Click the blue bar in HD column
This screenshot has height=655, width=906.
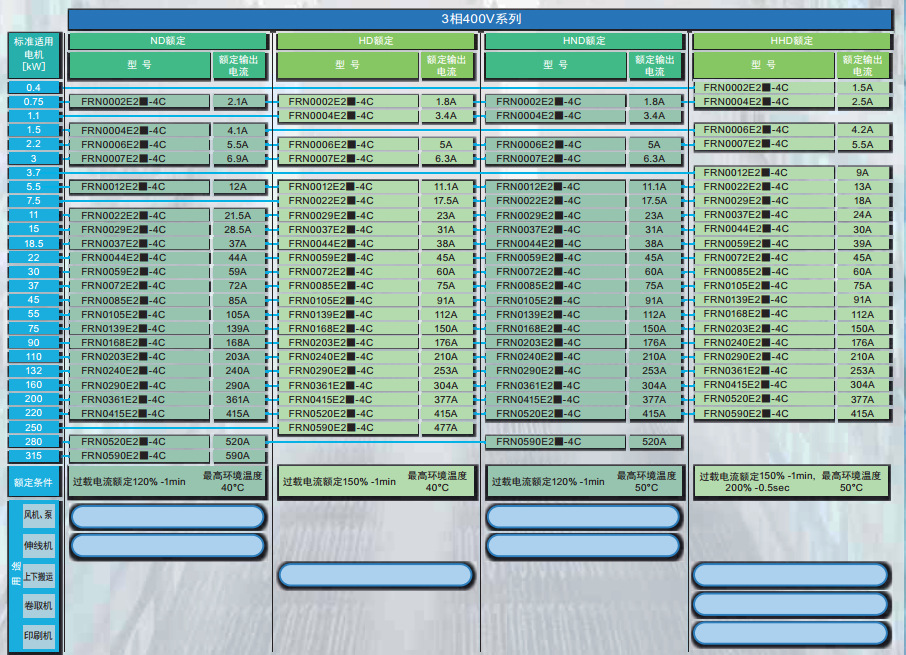[x=375, y=575]
